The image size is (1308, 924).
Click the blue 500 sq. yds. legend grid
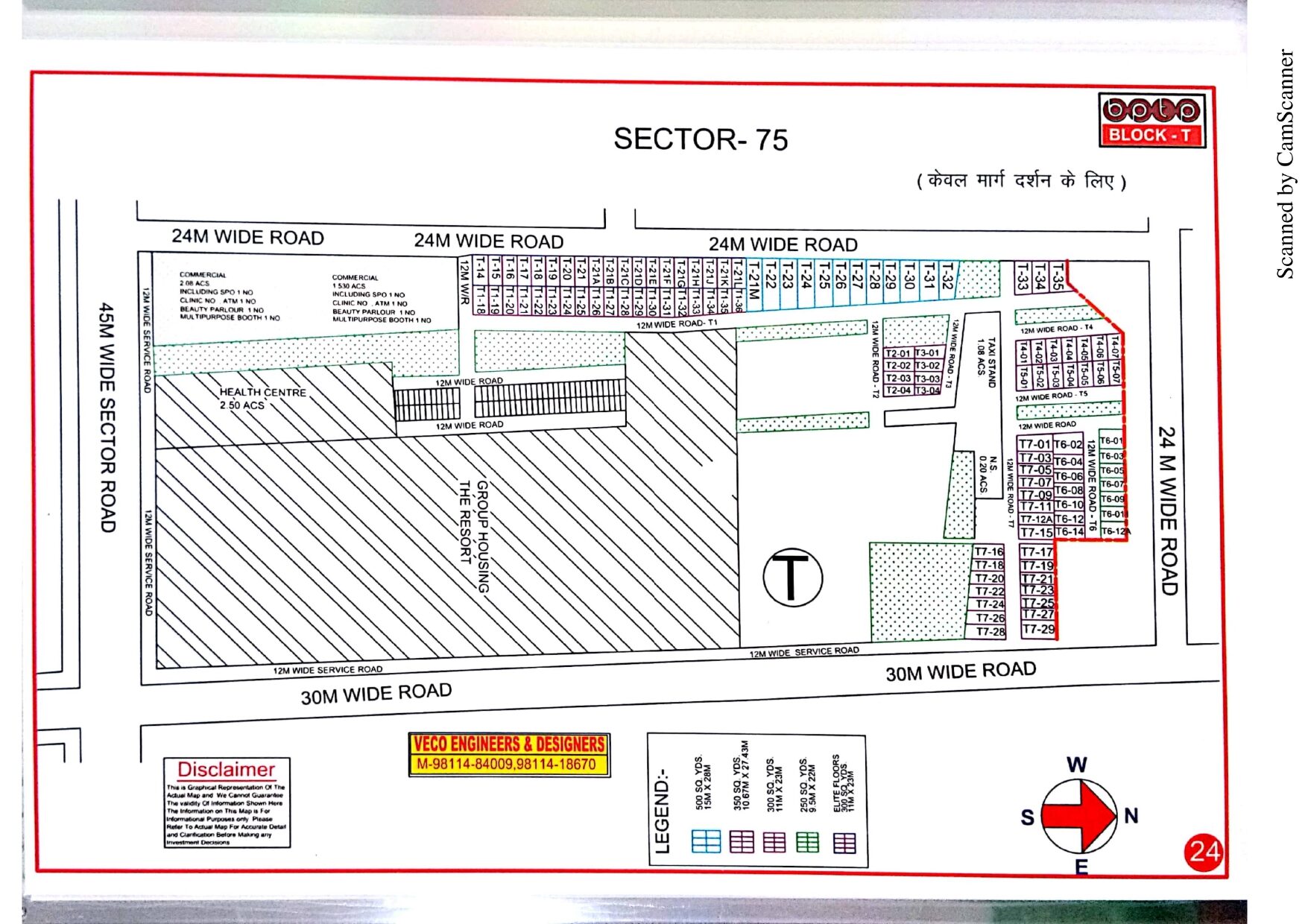(705, 842)
